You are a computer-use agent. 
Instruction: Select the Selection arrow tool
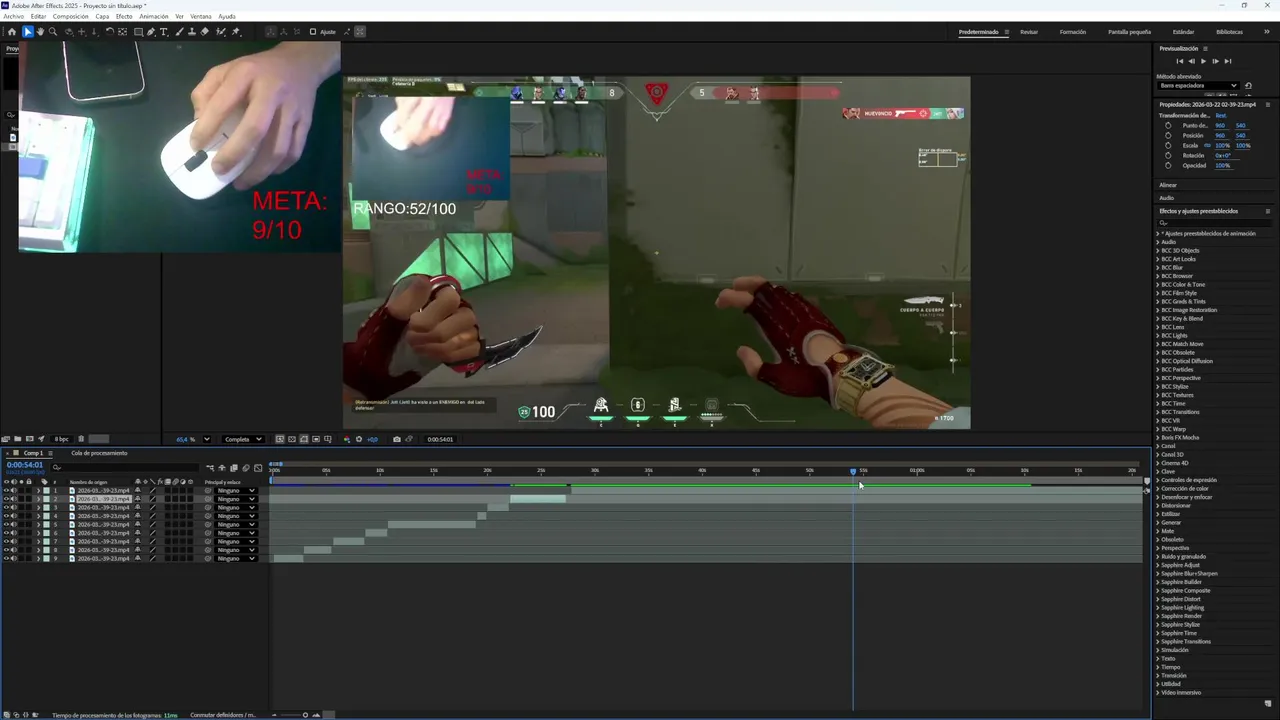point(28,32)
